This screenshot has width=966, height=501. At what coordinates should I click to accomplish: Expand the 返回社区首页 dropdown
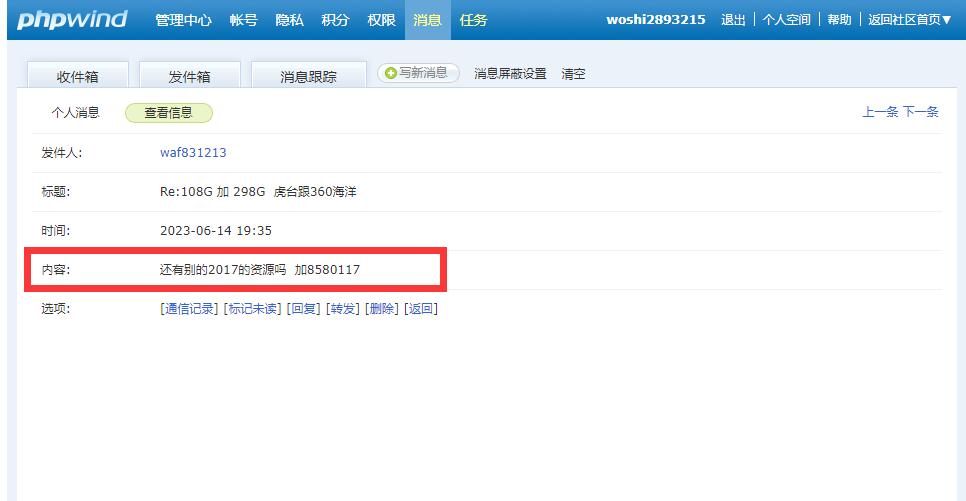(x=910, y=20)
